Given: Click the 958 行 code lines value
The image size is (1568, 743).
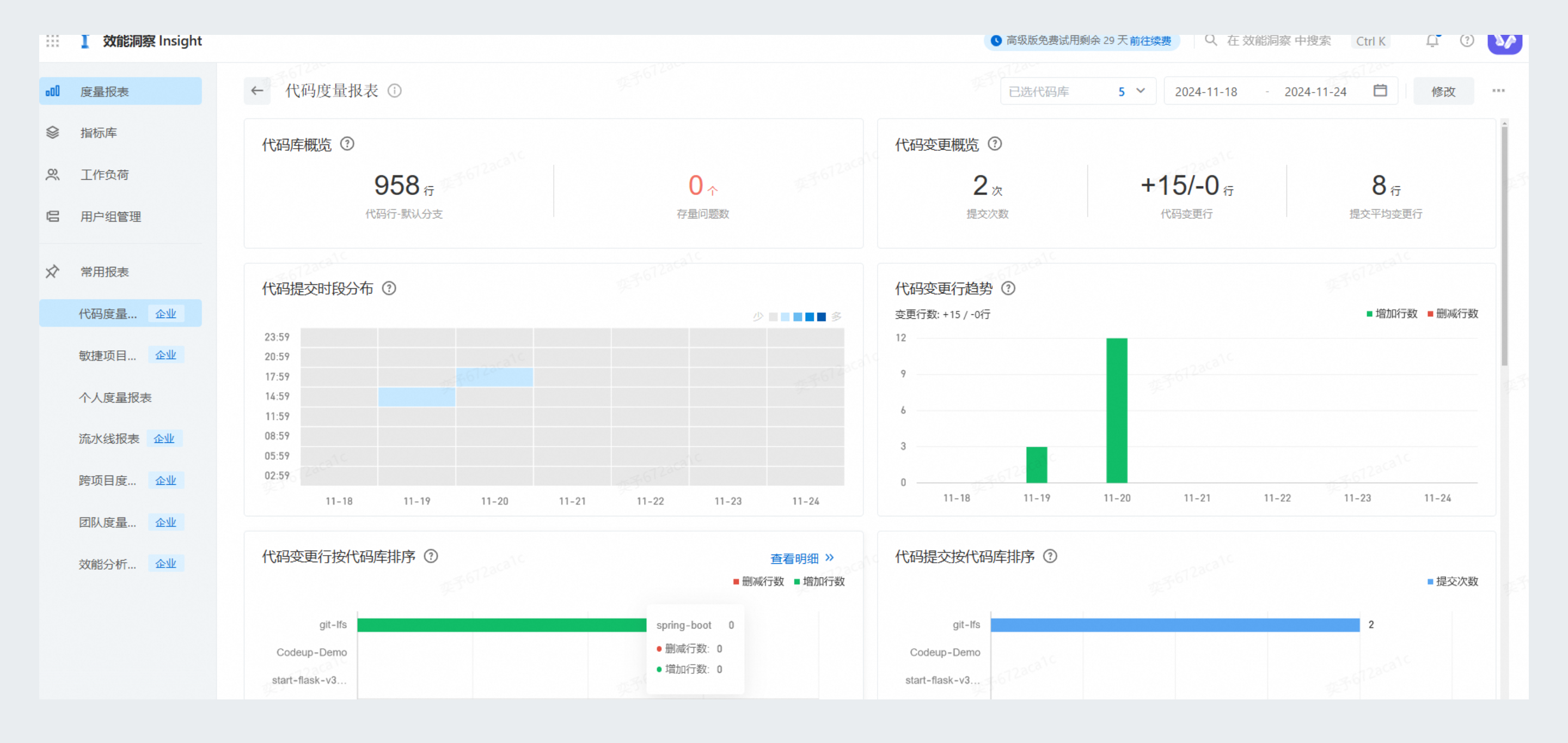Looking at the screenshot, I should click(x=403, y=186).
